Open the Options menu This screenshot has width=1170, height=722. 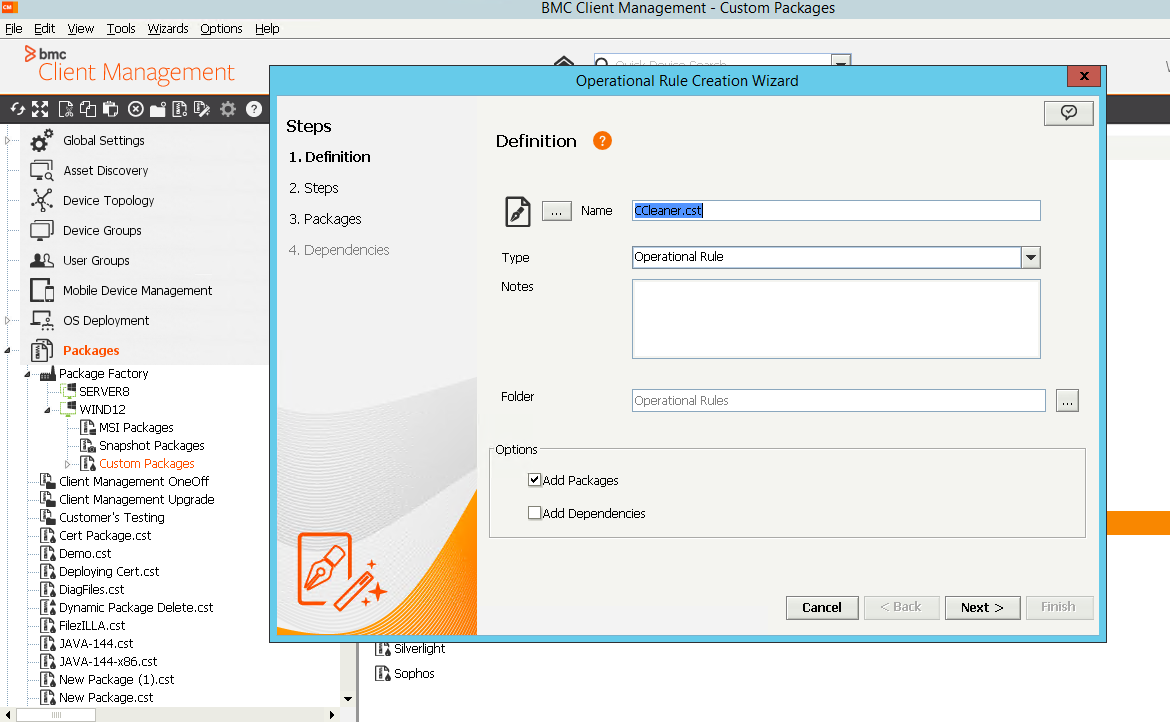221,28
